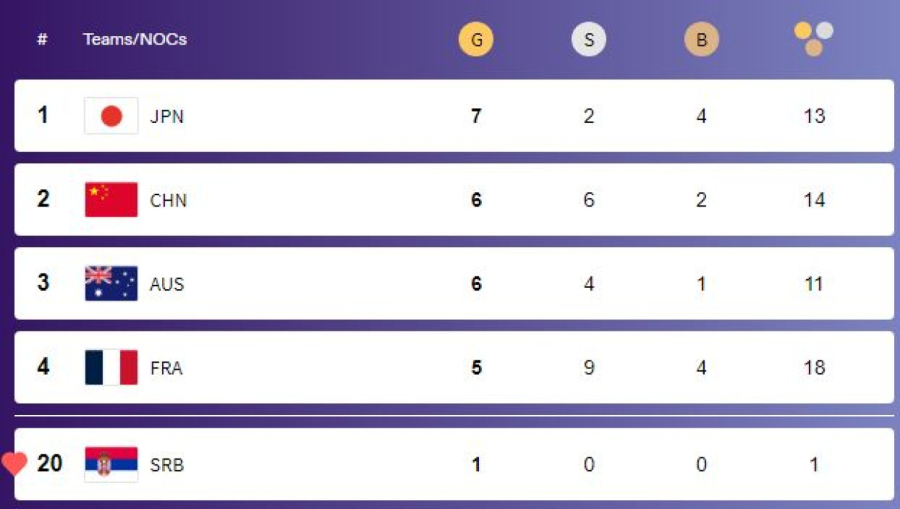Click the silver medal S column icon
This screenshot has width=900, height=509.
click(589, 40)
